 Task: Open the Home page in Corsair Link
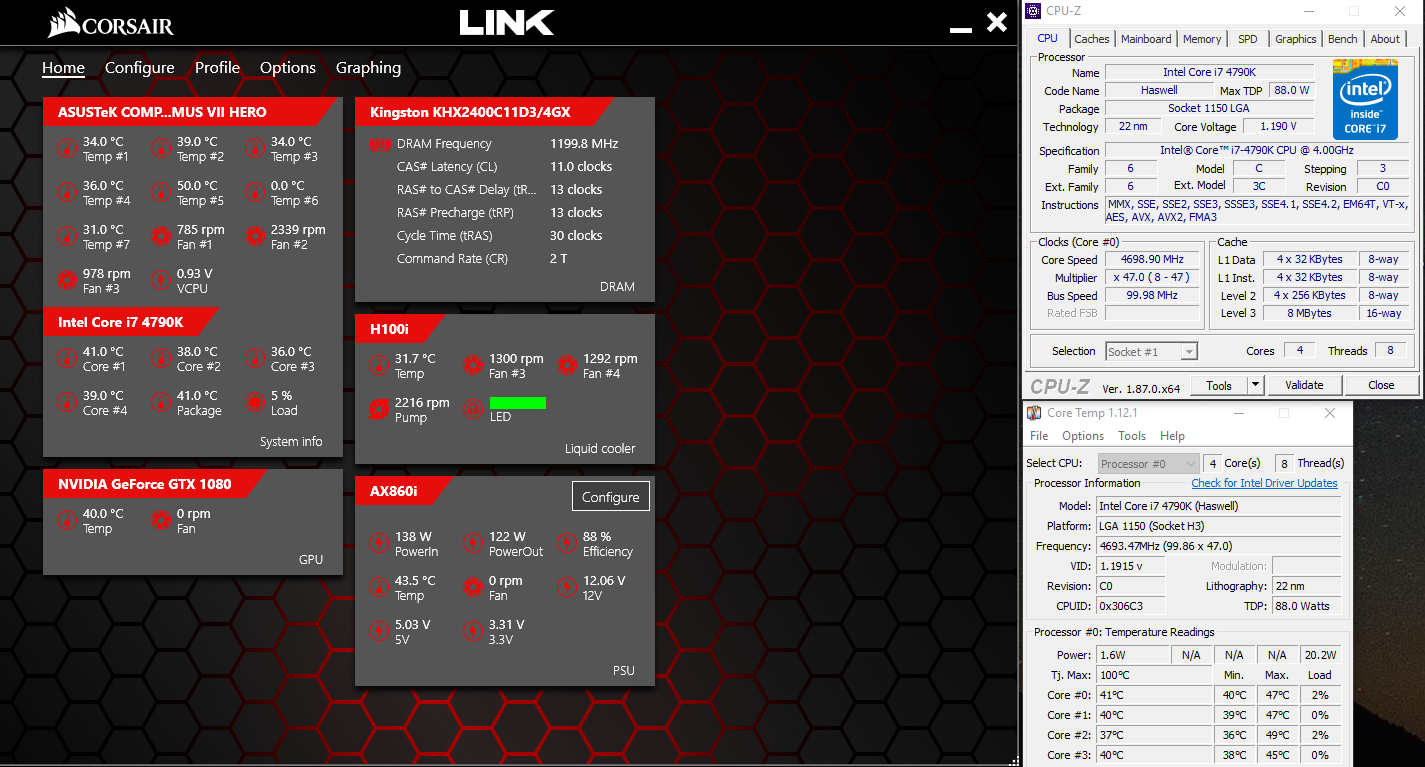coord(63,68)
